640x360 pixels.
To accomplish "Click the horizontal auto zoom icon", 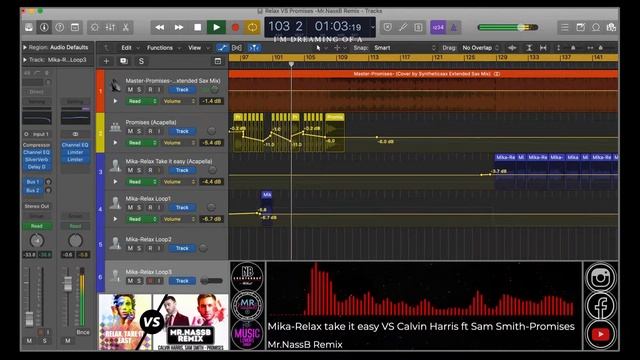I will [543, 48].
